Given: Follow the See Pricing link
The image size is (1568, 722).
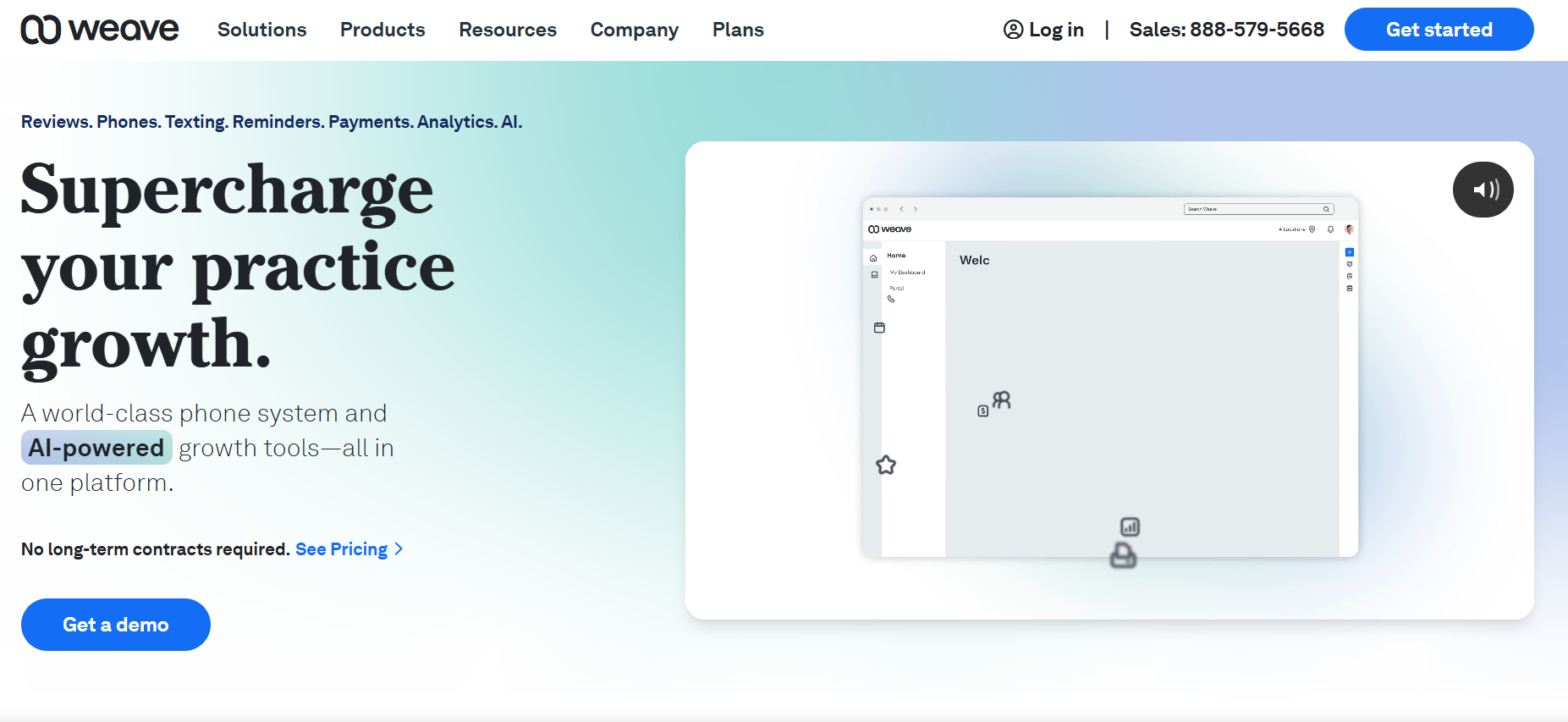Looking at the screenshot, I should pyautogui.click(x=349, y=549).
